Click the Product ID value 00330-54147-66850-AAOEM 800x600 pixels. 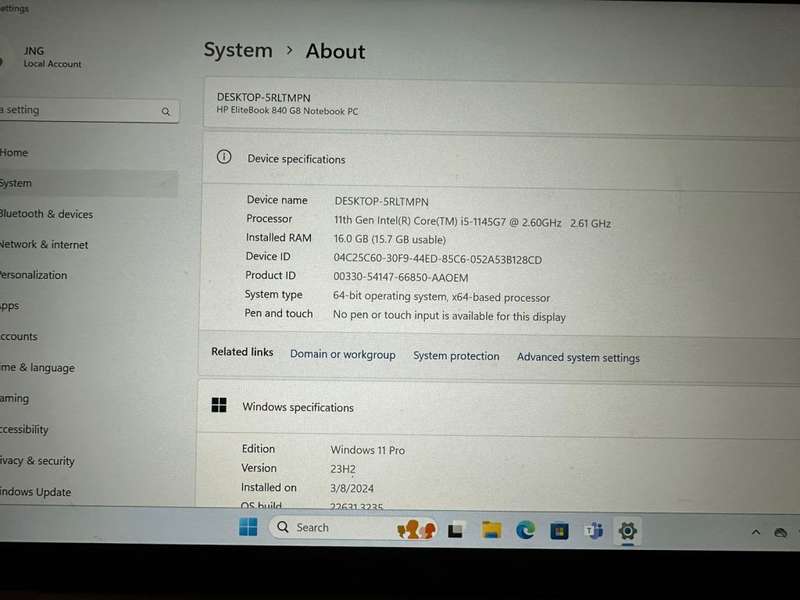(x=401, y=277)
